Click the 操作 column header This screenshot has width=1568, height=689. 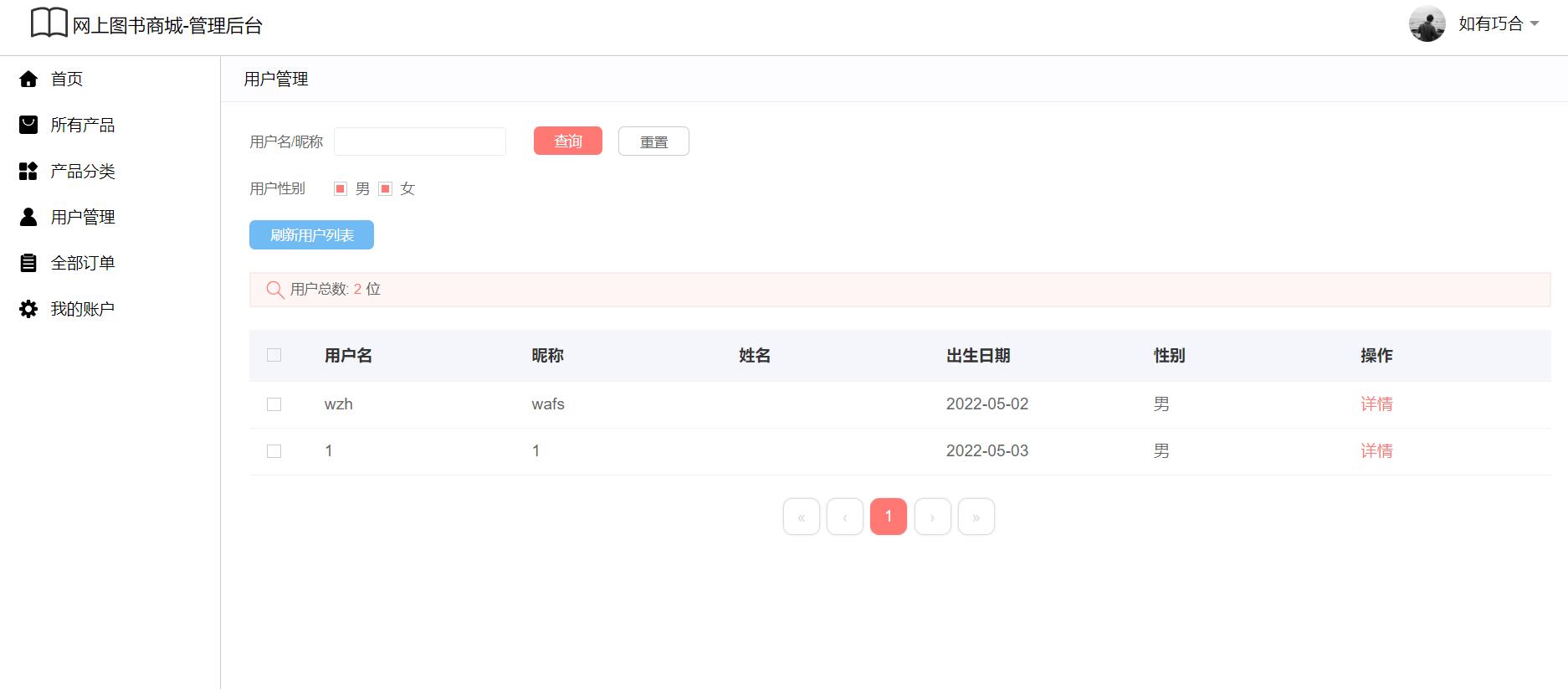1376,356
